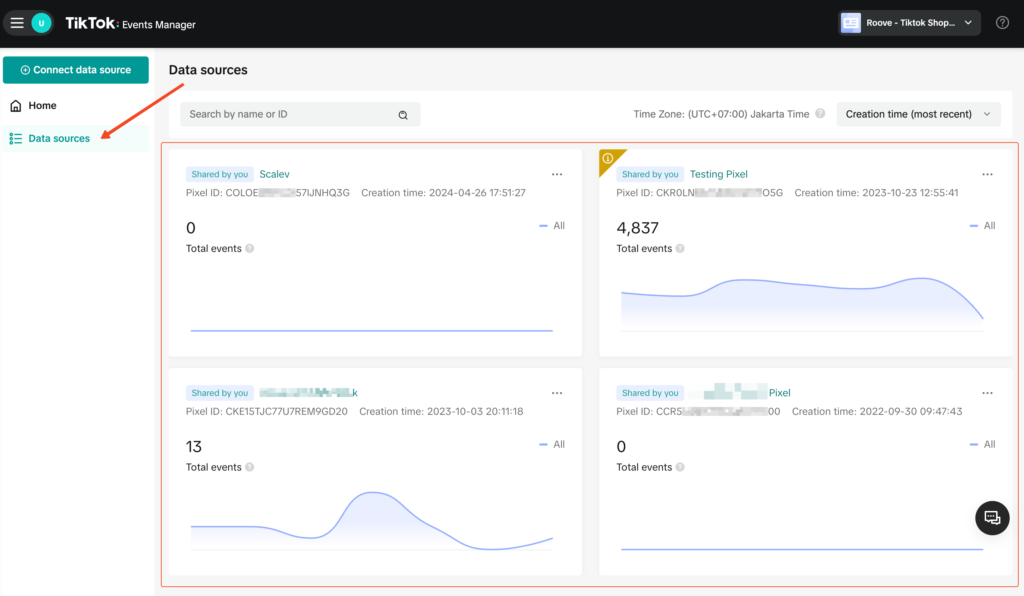Click Creation time: 2023-10-23 12:55:41 text
The height and width of the screenshot is (596, 1024).
(x=876, y=193)
